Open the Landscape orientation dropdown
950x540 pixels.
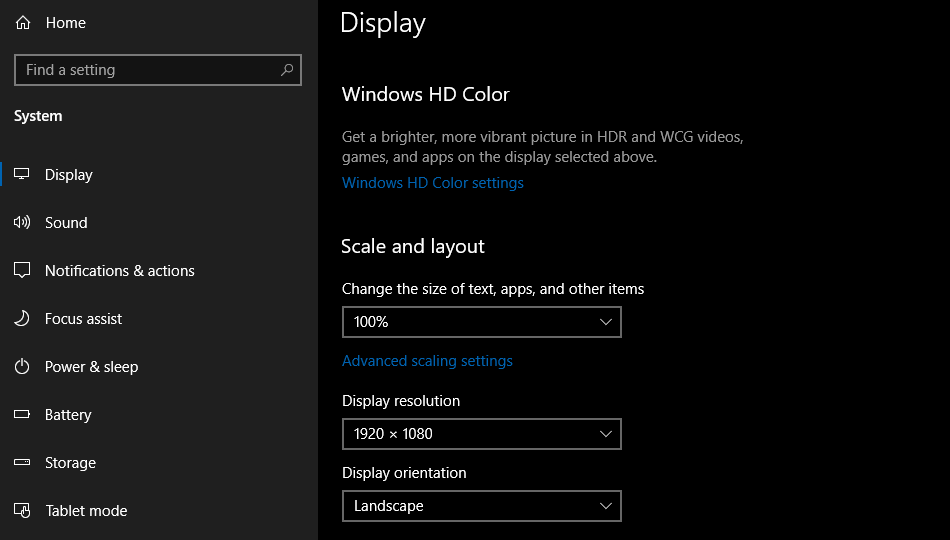482,506
